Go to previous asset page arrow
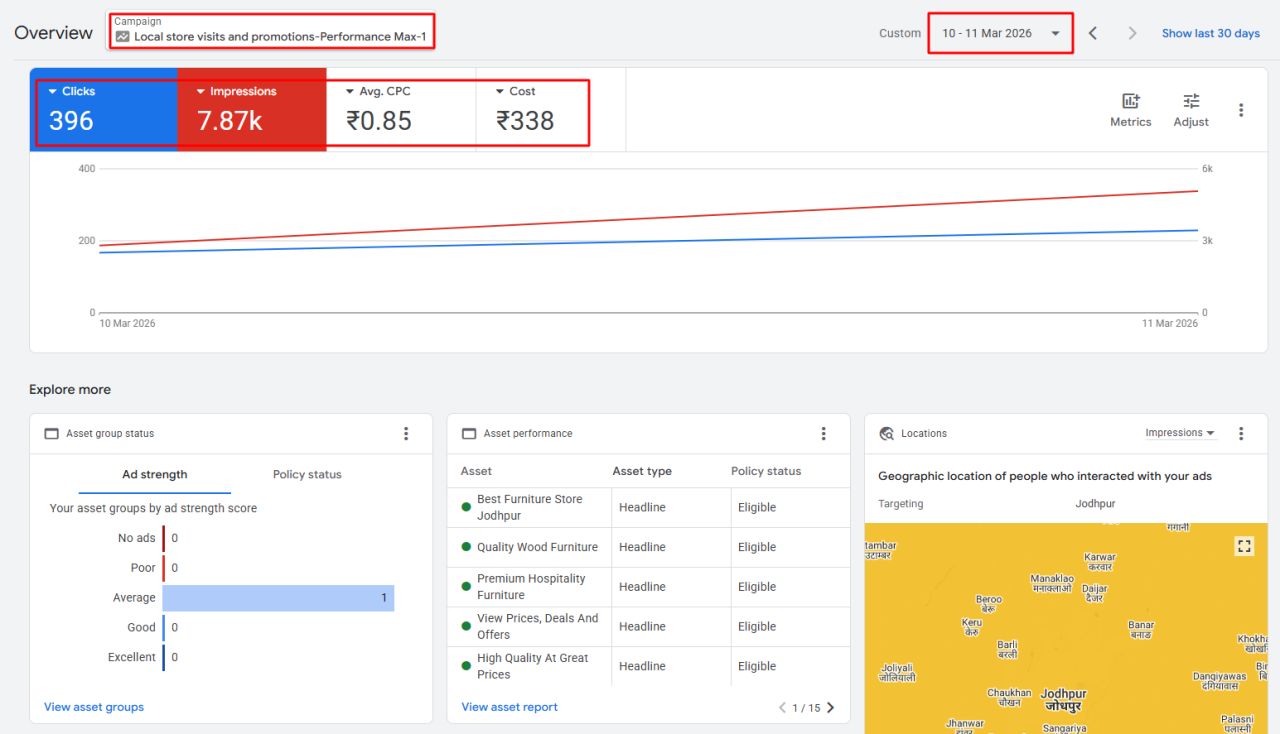Image resolution: width=1280 pixels, height=734 pixels. click(x=782, y=708)
